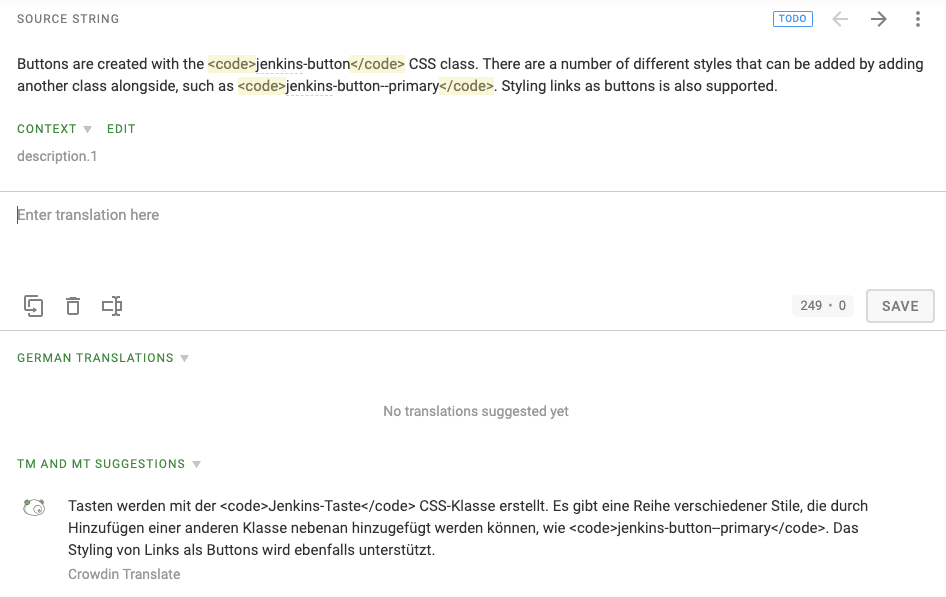946x597 pixels.
Task: Click the closing code tag after jenkins-button--primary
Action: (x=465, y=86)
